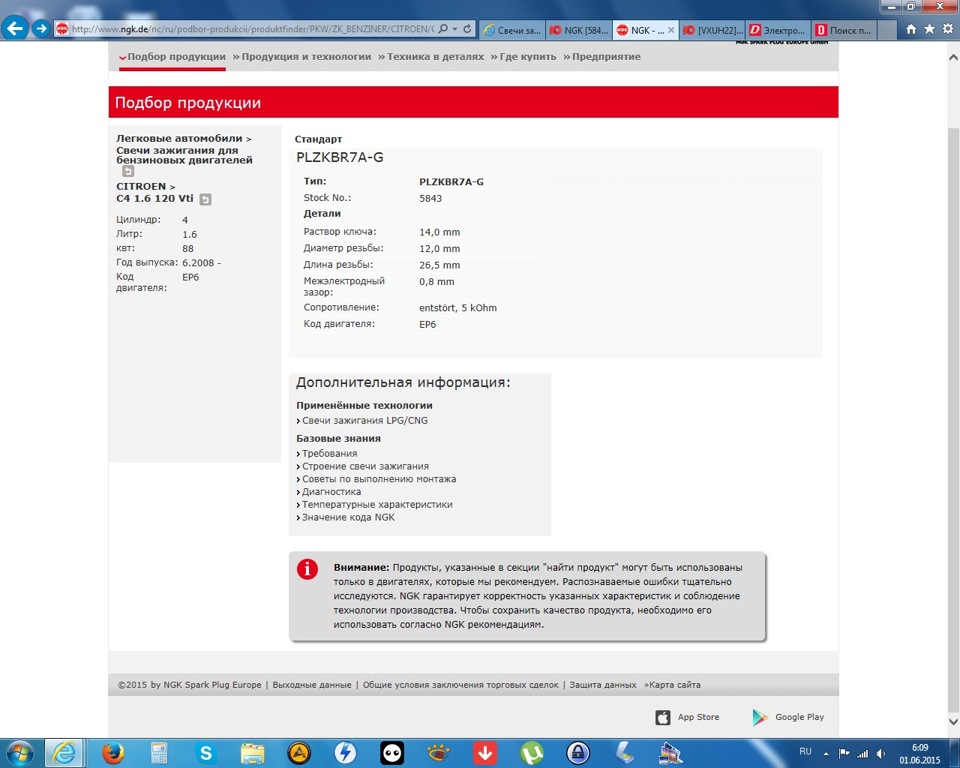Switch to the "Поиск п..." browser tab

pos(845,29)
